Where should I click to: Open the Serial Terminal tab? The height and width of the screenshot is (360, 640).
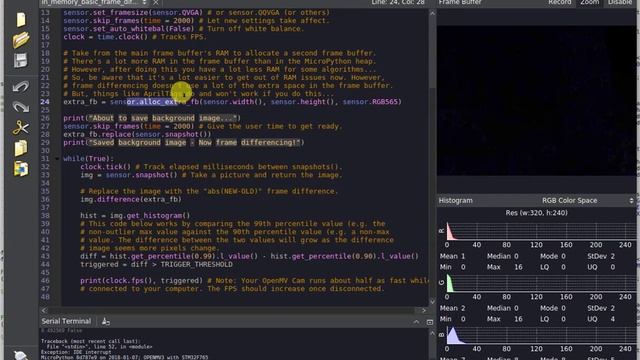pyautogui.click(x=66, y=321)
